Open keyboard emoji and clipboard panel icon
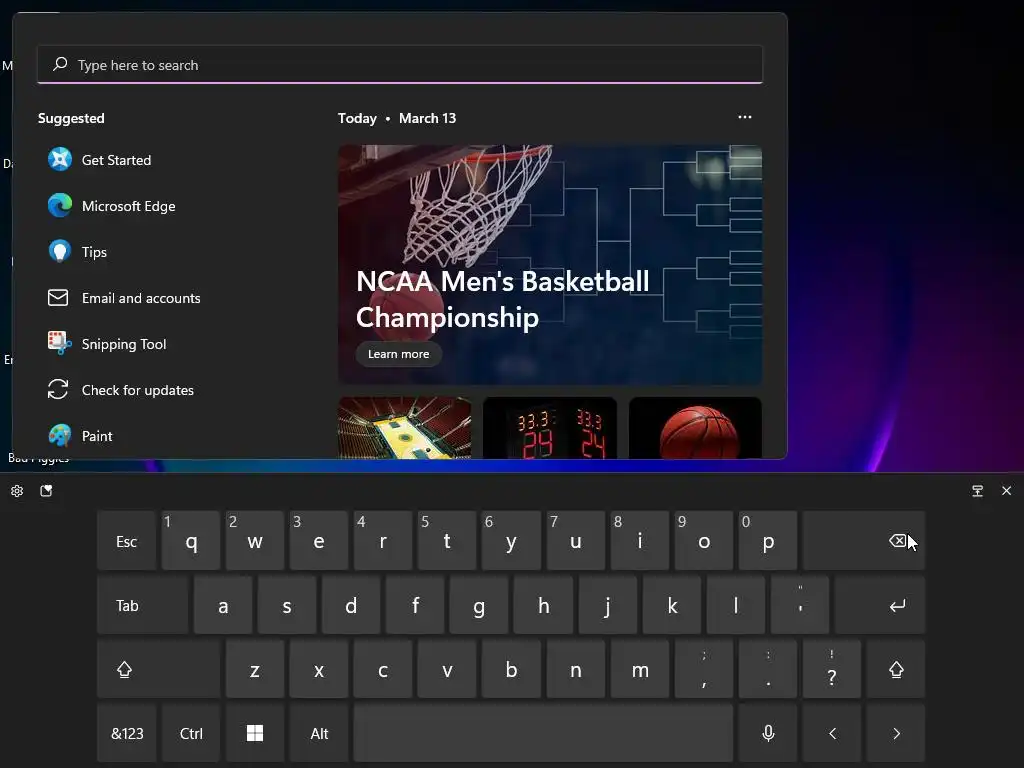The width and height of the screenshot is (1024, 768). [x=46, y=490]
